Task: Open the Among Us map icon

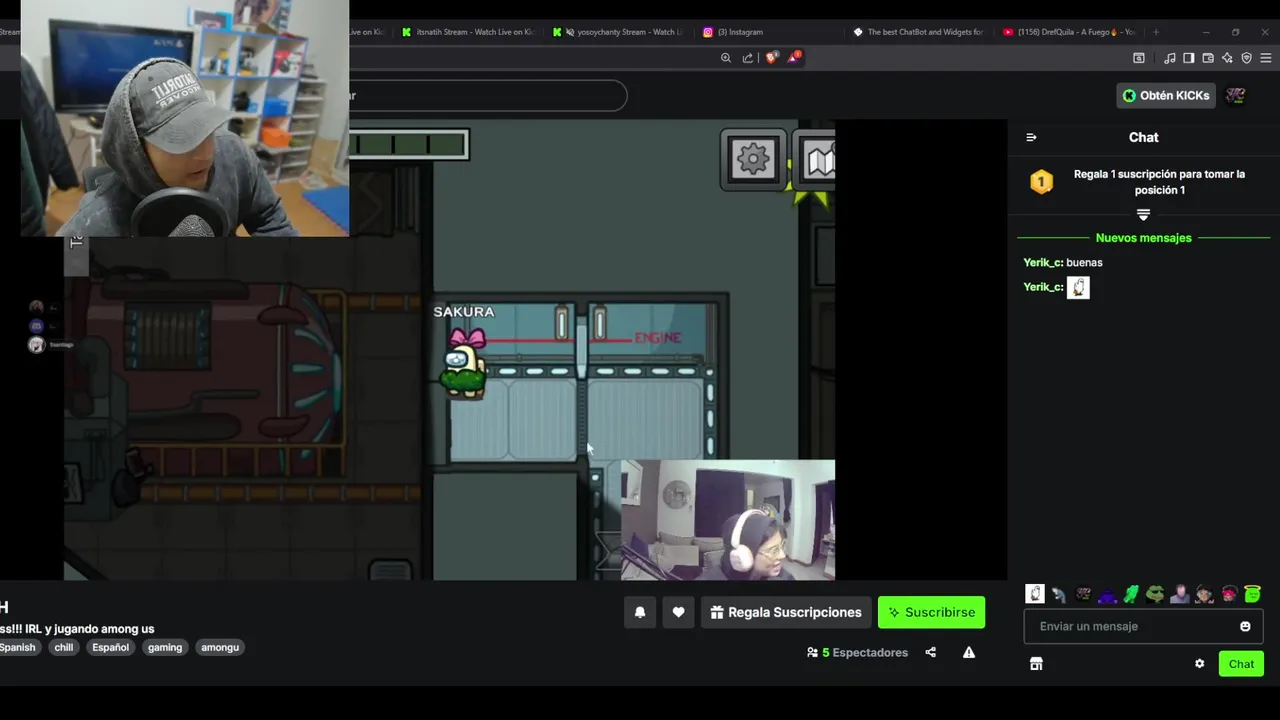Action: pyautogui.click(x=816, y=158)
